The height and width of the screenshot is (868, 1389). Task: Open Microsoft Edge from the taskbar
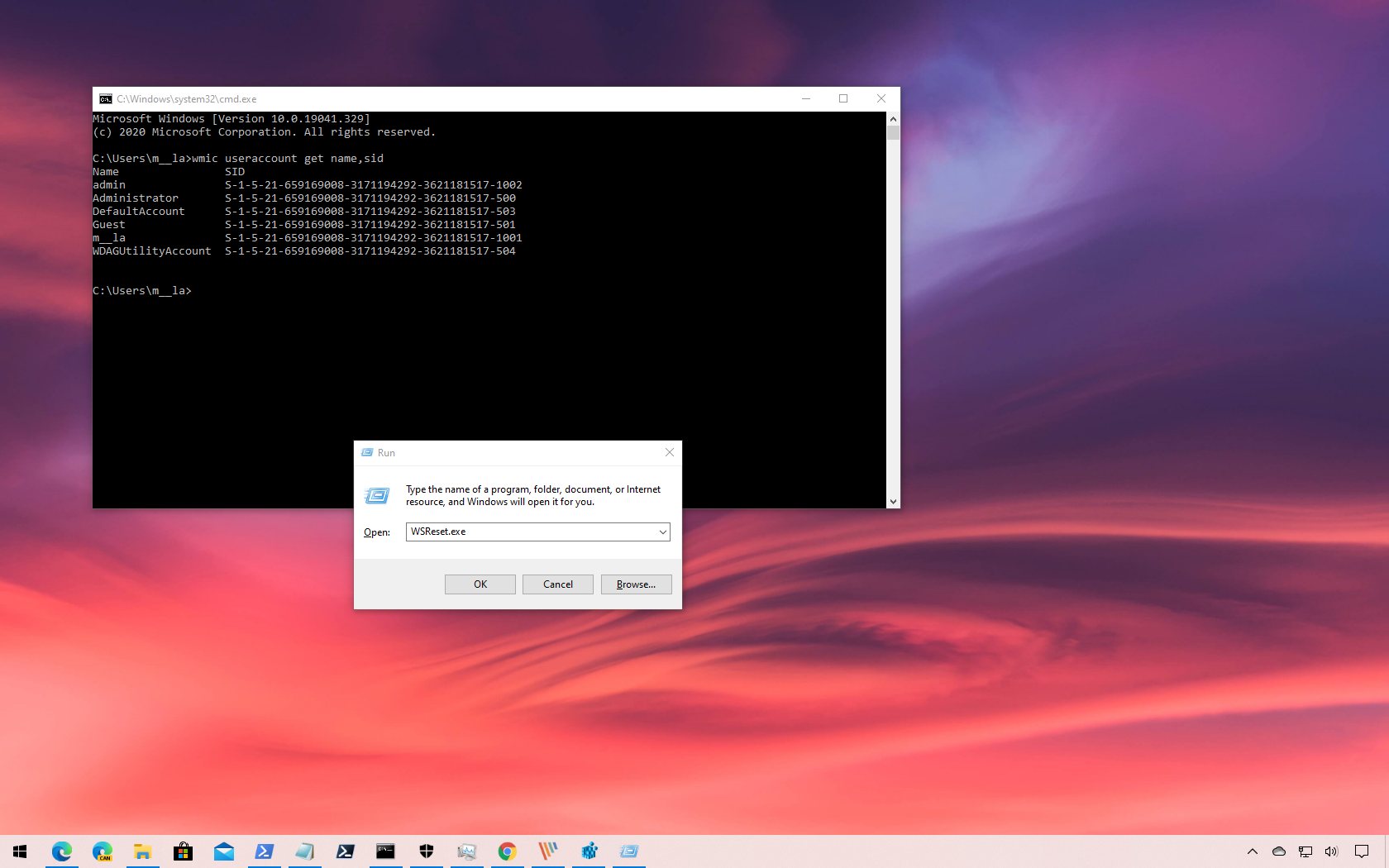[63, 851]
